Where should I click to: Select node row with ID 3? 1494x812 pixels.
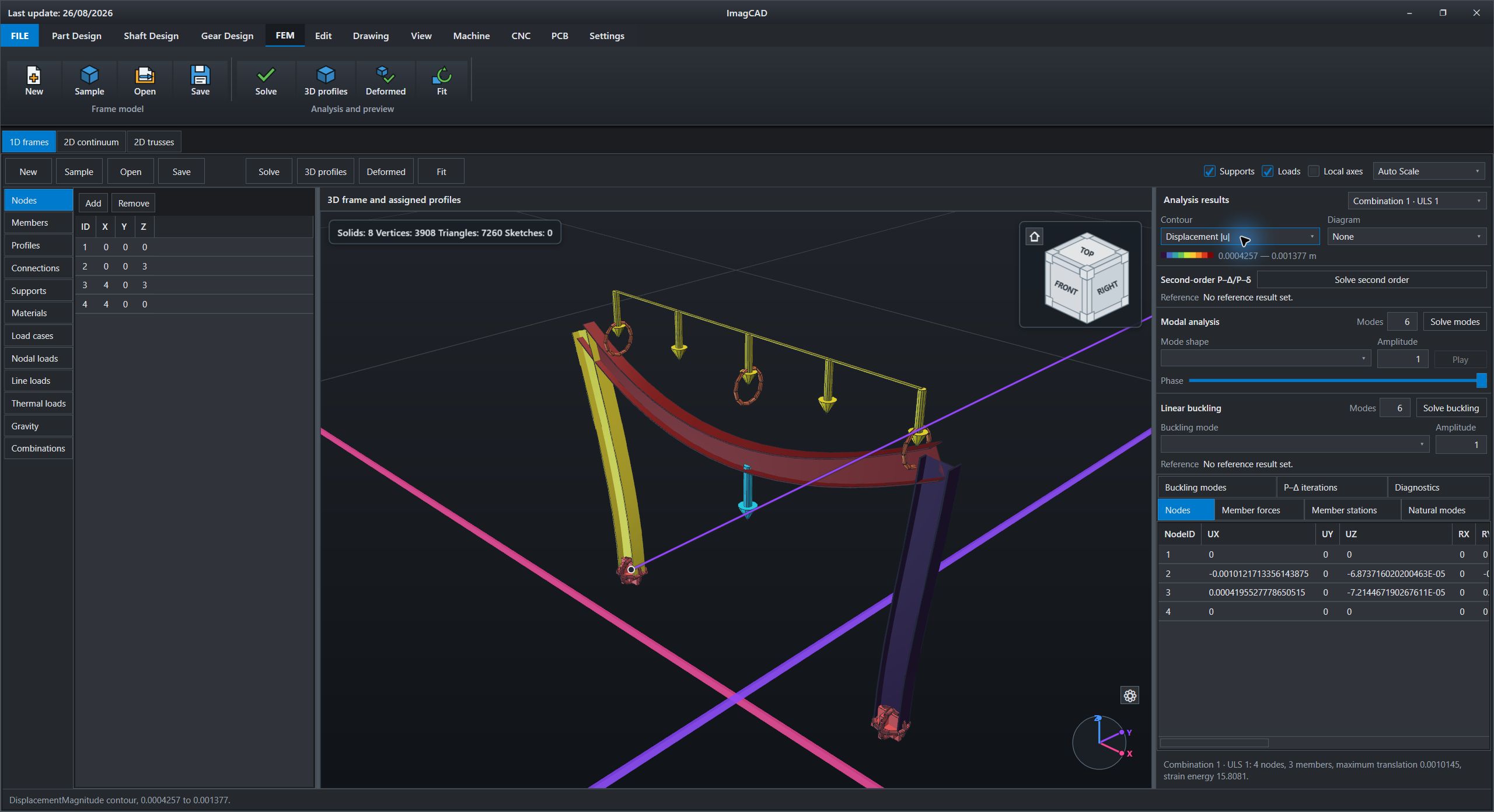(194, 285)
